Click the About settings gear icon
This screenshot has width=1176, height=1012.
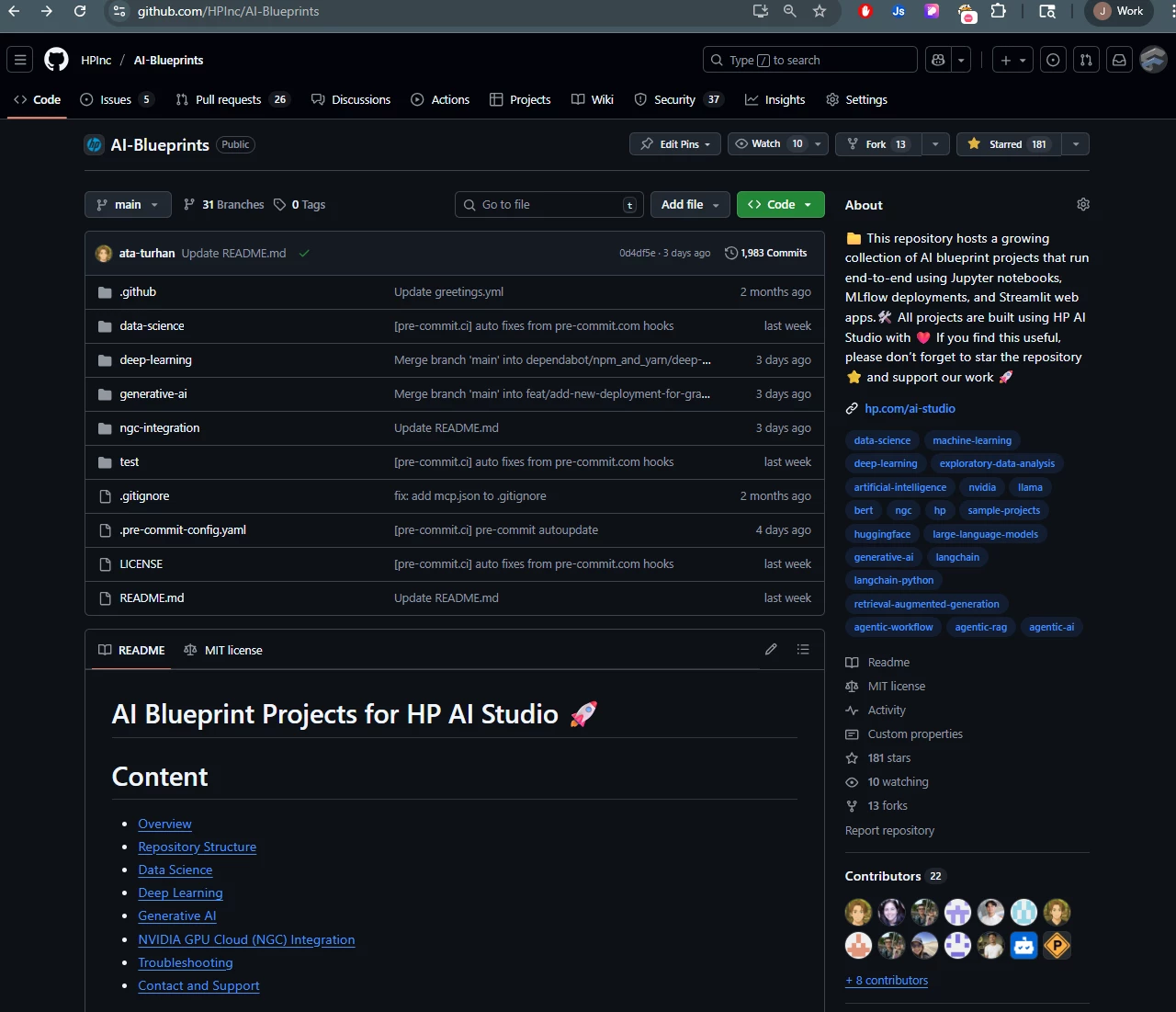coord(1083,204)
